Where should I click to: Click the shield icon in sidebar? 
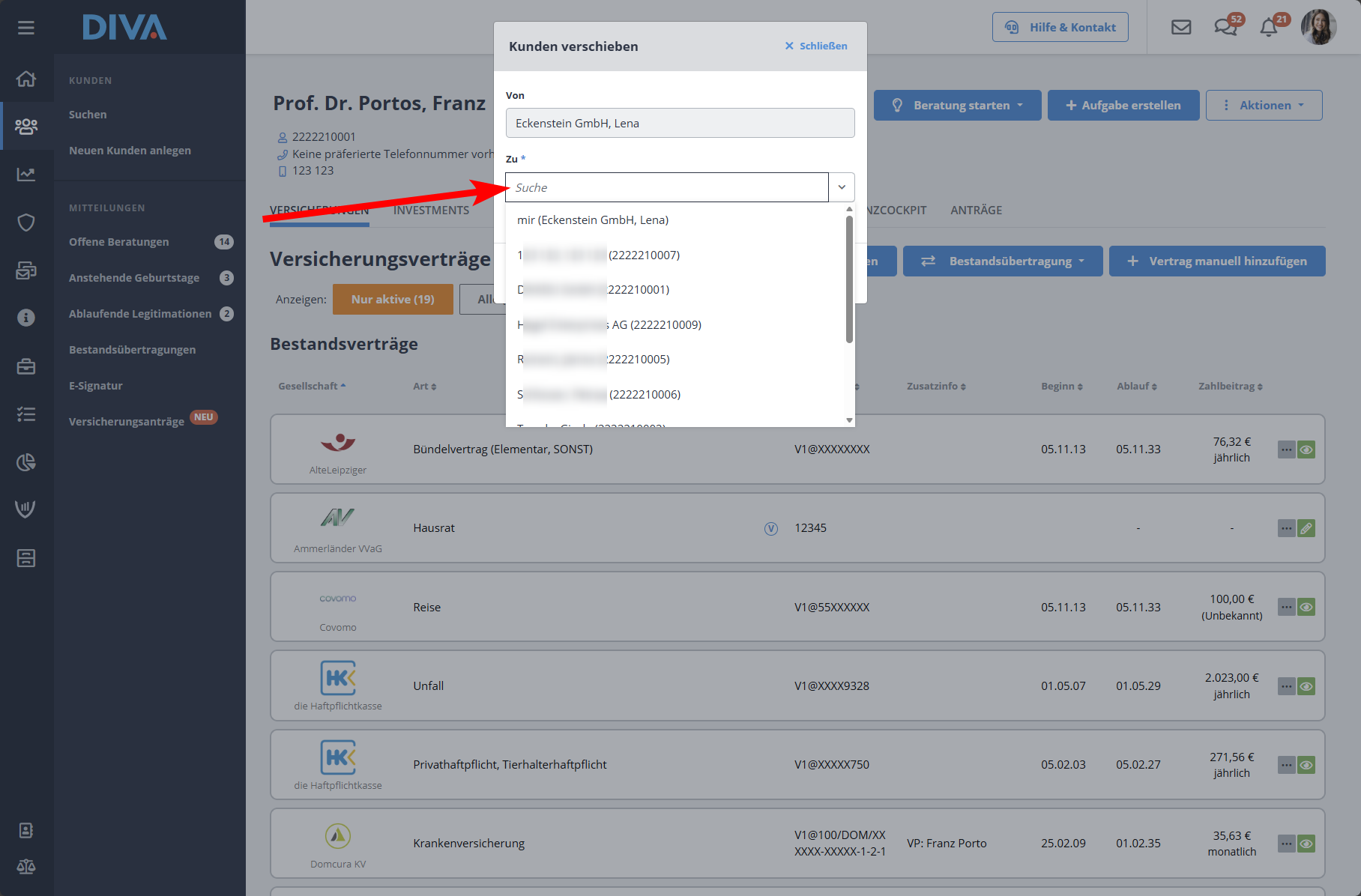[26, 223]
